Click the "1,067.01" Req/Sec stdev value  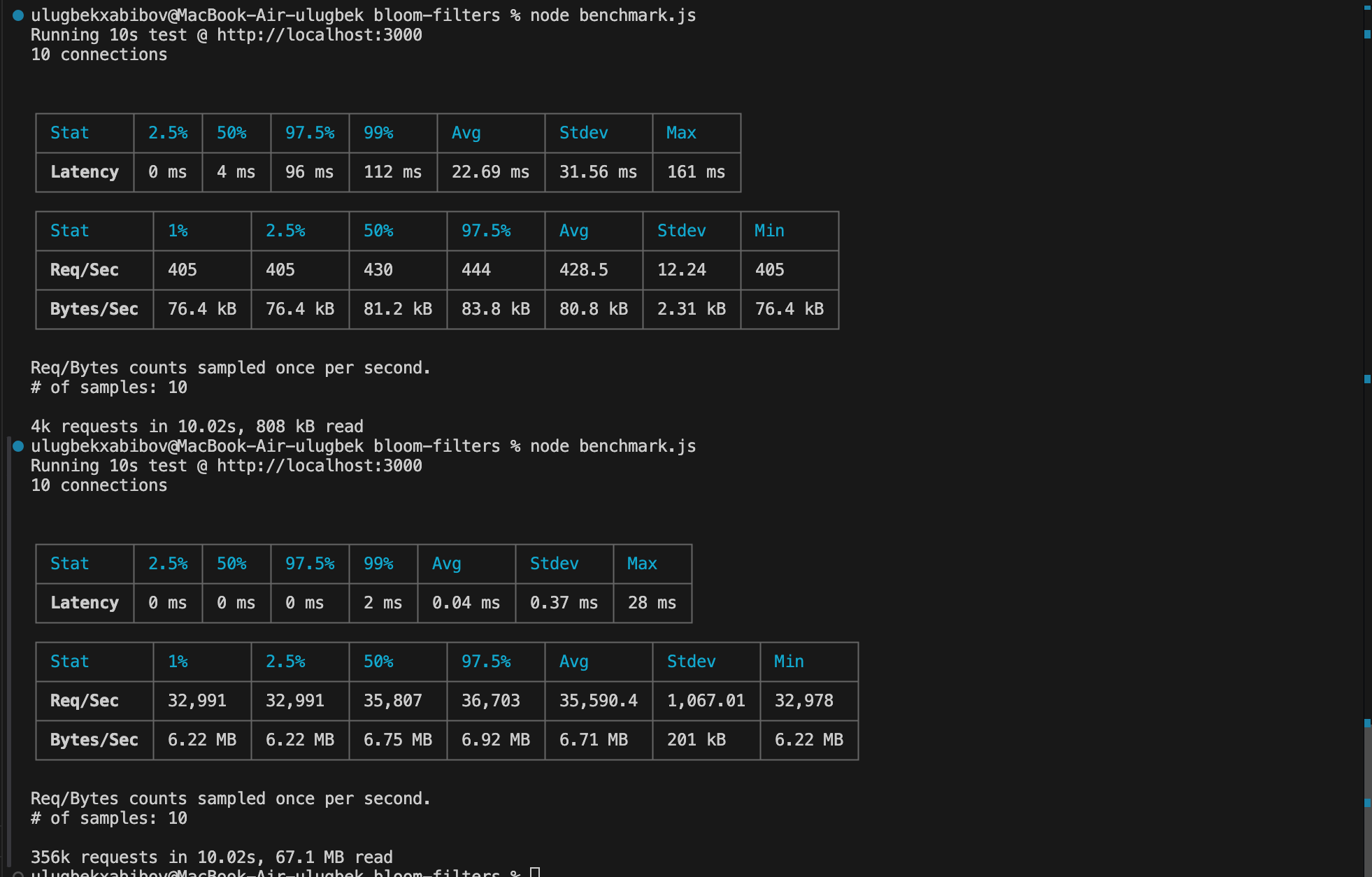(706, 701)
